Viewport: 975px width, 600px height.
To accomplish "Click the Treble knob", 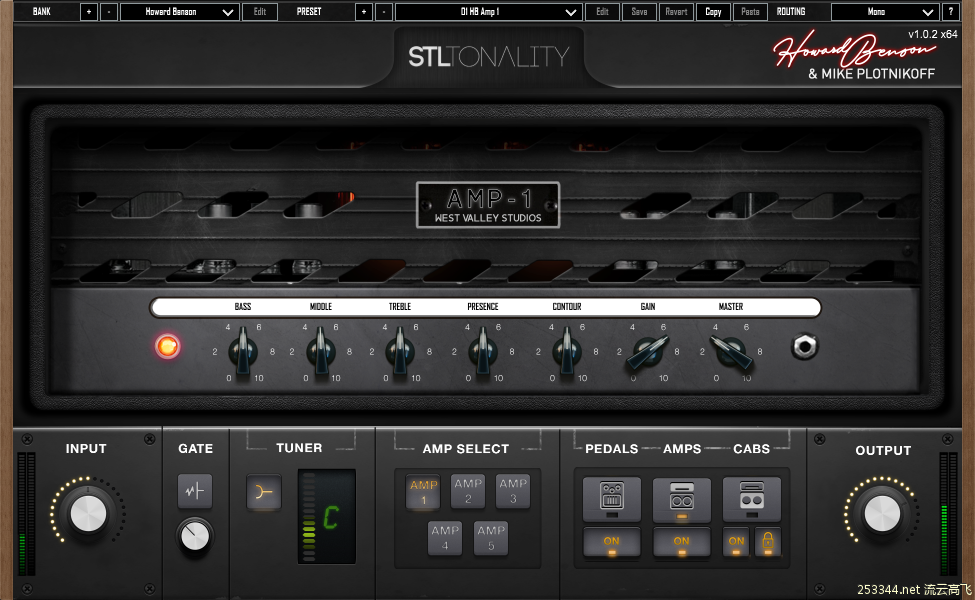I will (x=400, y=352).
